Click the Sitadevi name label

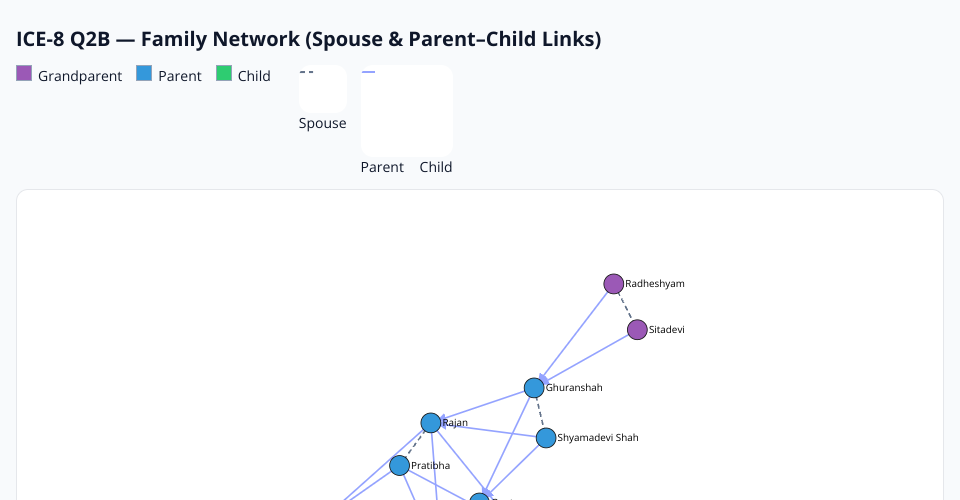[x=667, y=329]
